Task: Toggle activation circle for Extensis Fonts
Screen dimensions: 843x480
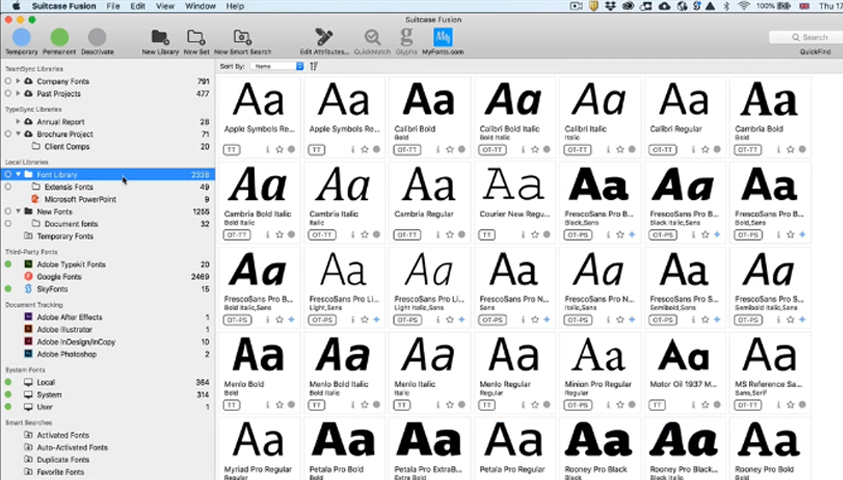Action: (8, 187)
